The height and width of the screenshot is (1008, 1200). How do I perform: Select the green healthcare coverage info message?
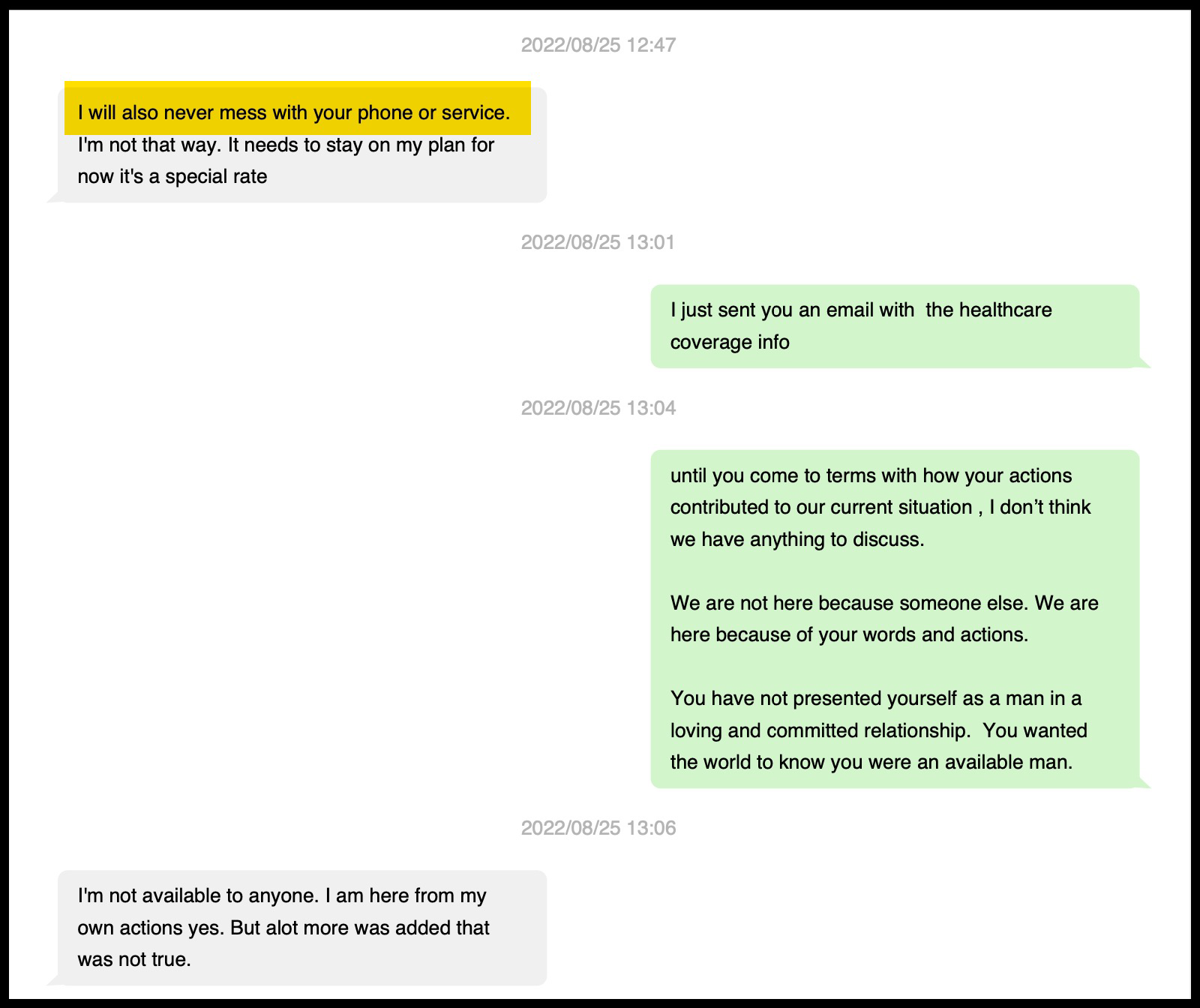tap(894, 326)
